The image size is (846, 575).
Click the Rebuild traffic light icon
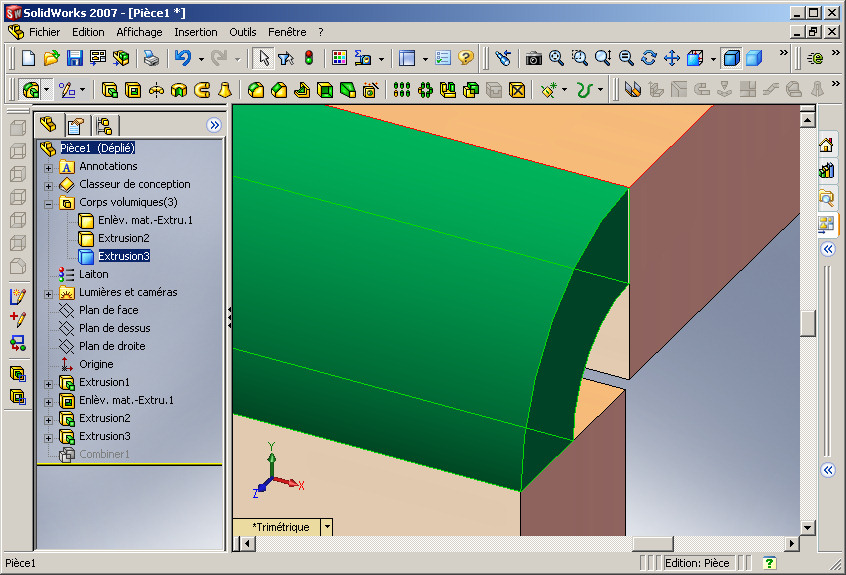click(309, 58)
